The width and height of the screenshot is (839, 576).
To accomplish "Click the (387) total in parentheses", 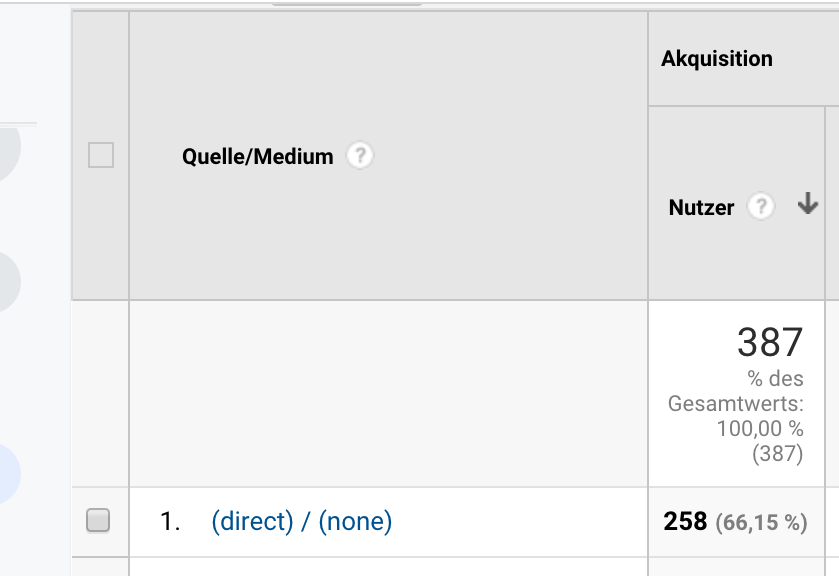I will (x=777, y=454).
